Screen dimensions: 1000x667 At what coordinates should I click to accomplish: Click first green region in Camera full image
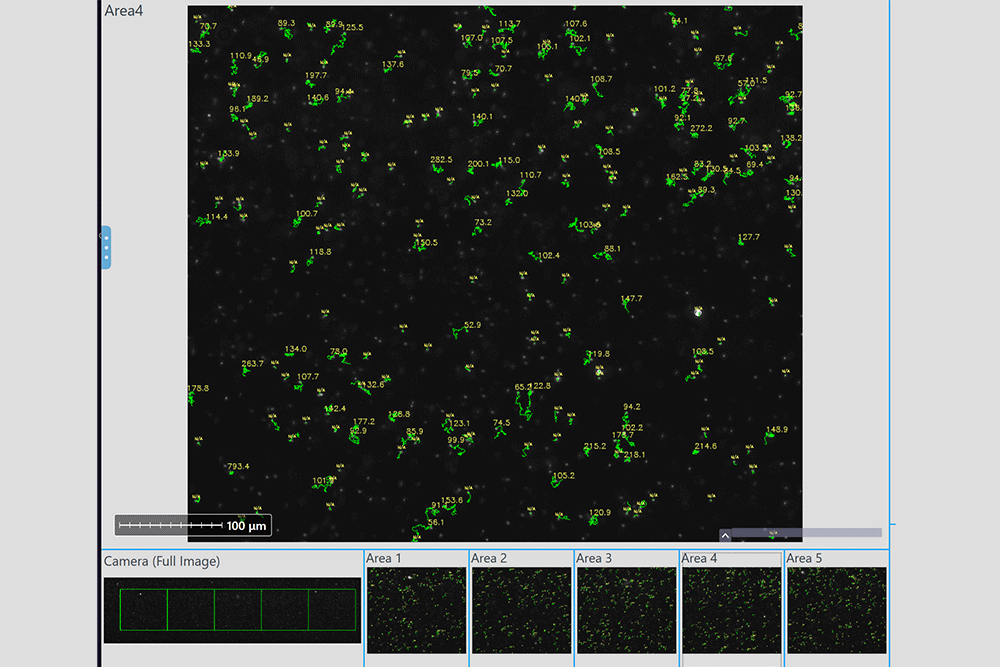point(143,610)
